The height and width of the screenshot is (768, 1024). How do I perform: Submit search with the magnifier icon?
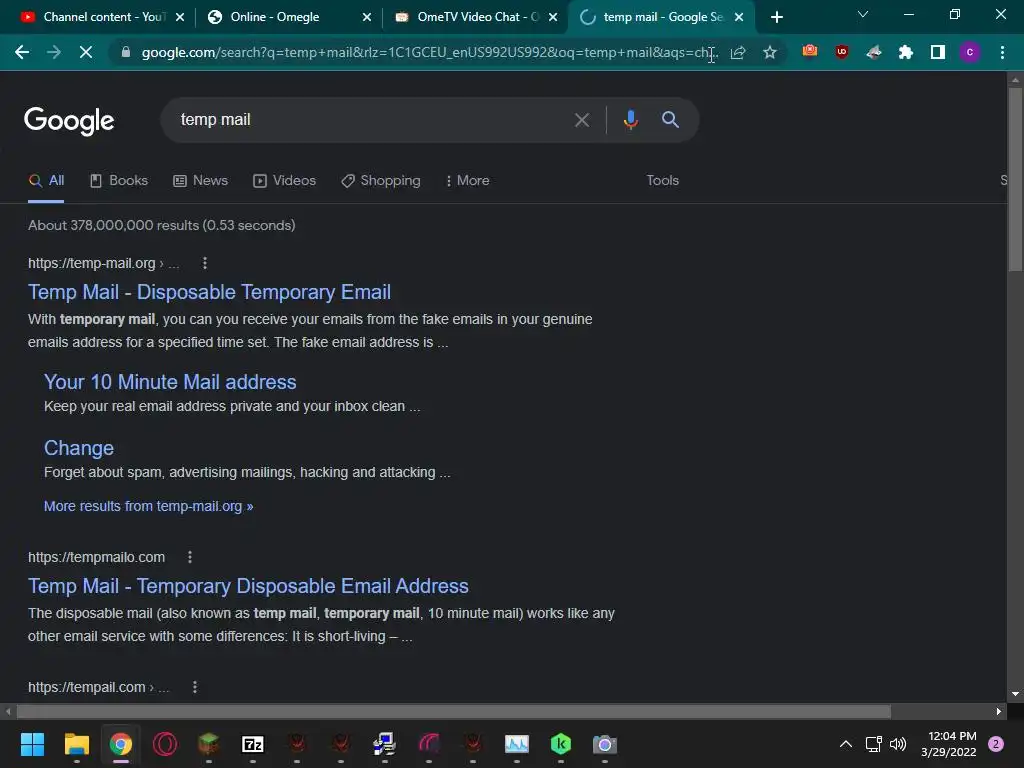click(x=670, y=120)
